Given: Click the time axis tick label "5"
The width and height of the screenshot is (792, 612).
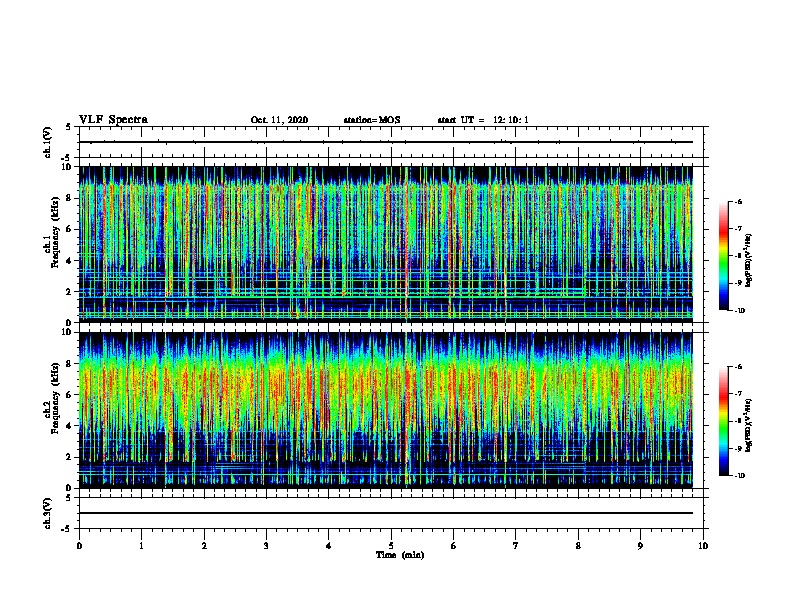Looking at the screenshot, I should tap(391, 546).
